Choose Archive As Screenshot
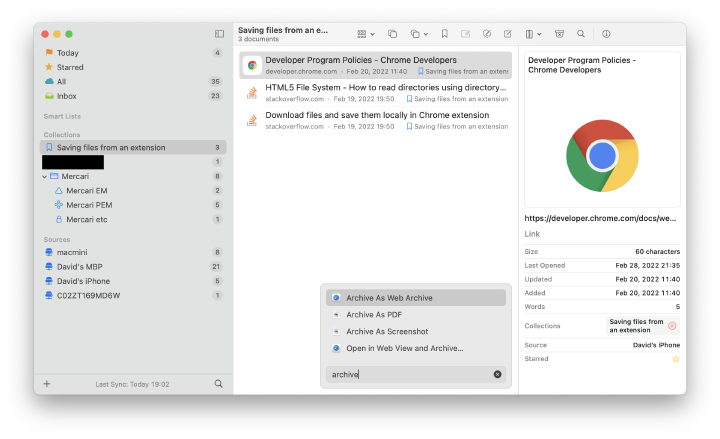Screen dimensions: 720x439 (416, 332)
